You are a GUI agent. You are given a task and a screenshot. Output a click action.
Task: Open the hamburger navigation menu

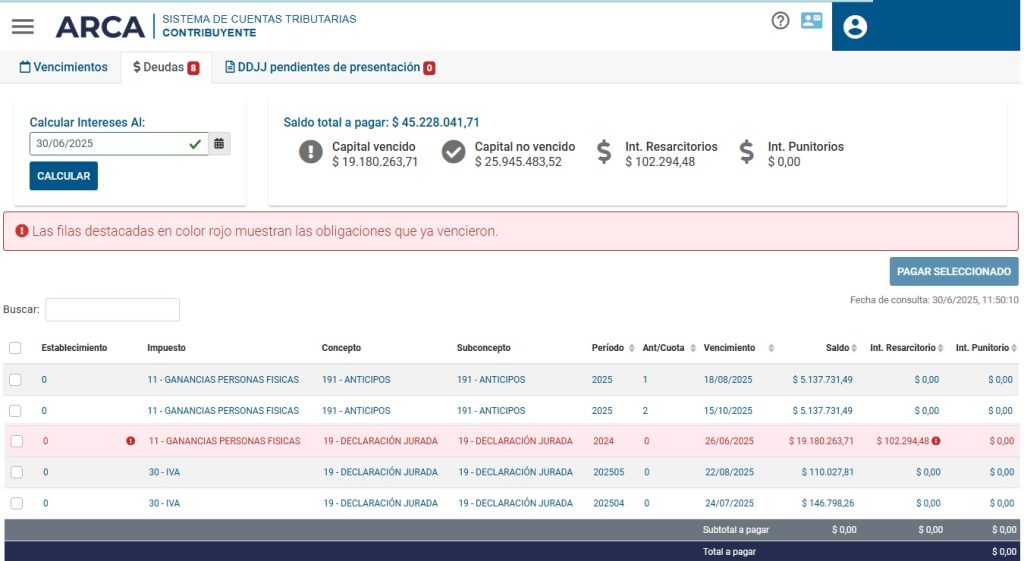(22, 27)
